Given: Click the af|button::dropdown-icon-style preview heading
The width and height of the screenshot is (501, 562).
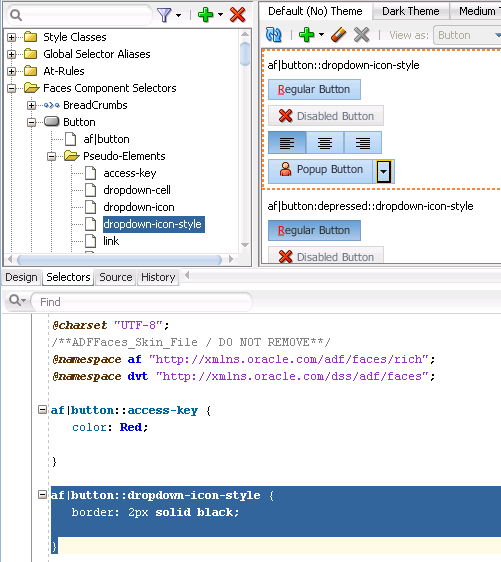Looking at the screenshot, I should point(343,65).
